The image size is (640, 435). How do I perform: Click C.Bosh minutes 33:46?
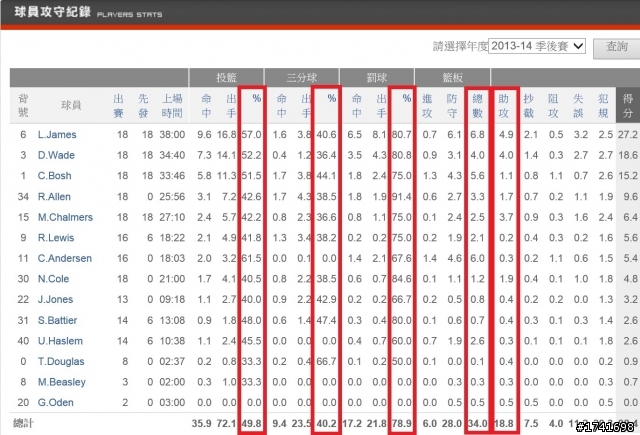tap(172, 176)
